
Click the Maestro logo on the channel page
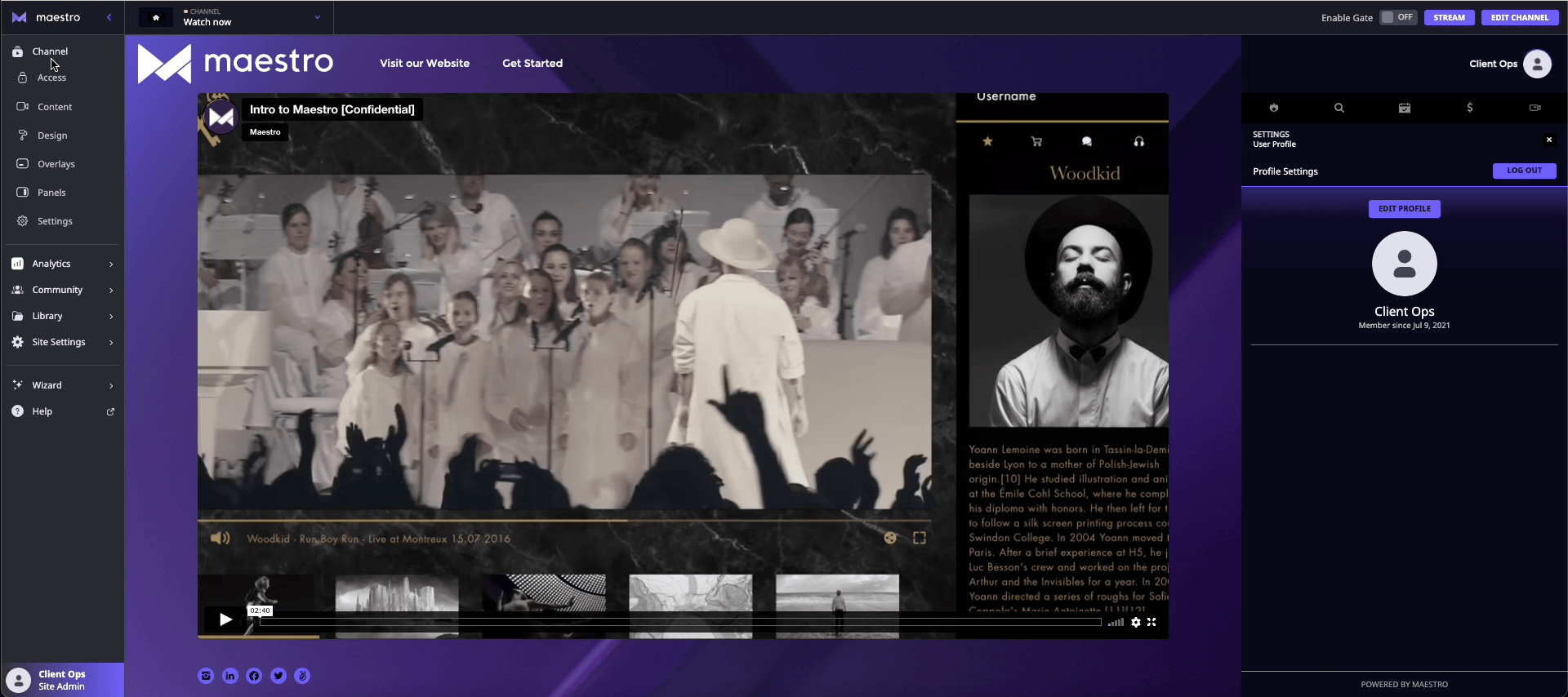pyautogui.click(x=235, y=63)
